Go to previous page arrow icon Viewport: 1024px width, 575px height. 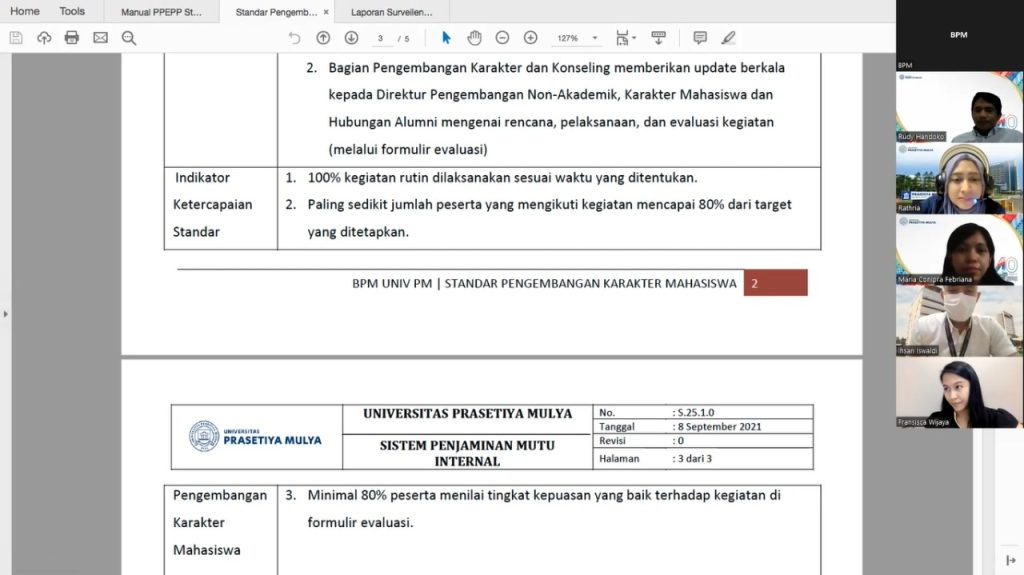point(323,38)
